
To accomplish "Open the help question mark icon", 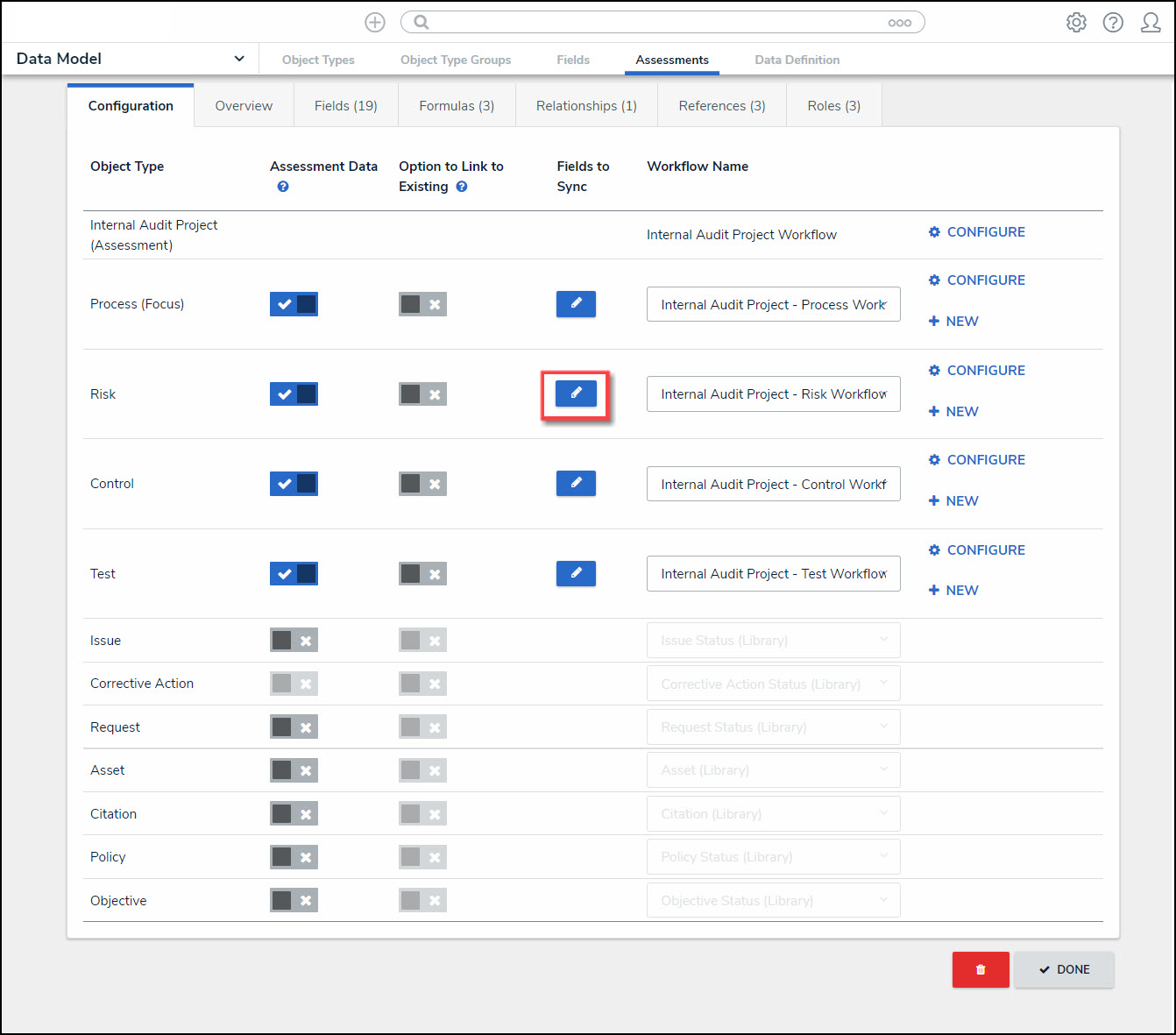I will click(x=1113, y=23).
